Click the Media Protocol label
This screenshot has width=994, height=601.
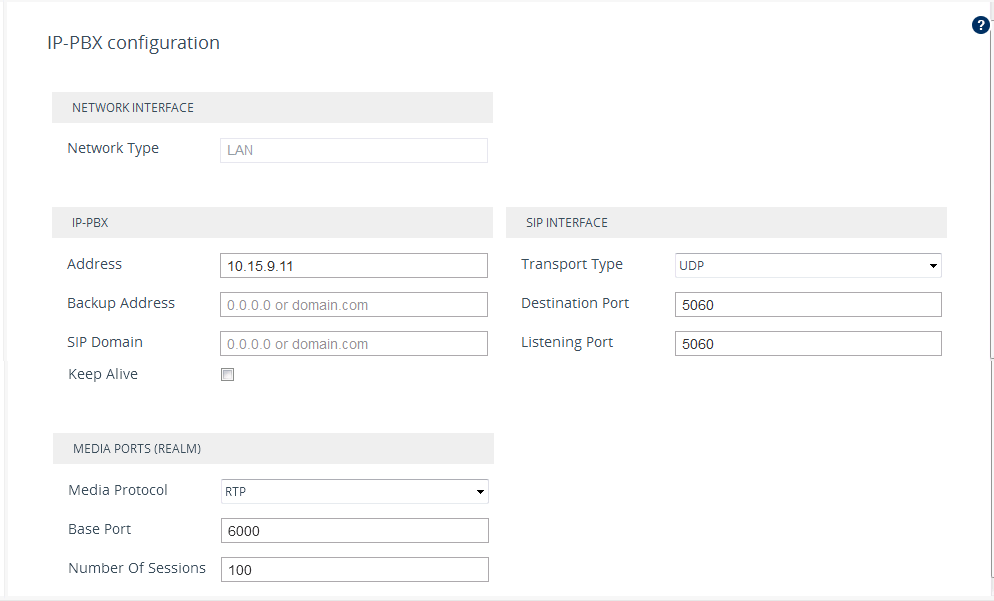click(x=118, y=491)
